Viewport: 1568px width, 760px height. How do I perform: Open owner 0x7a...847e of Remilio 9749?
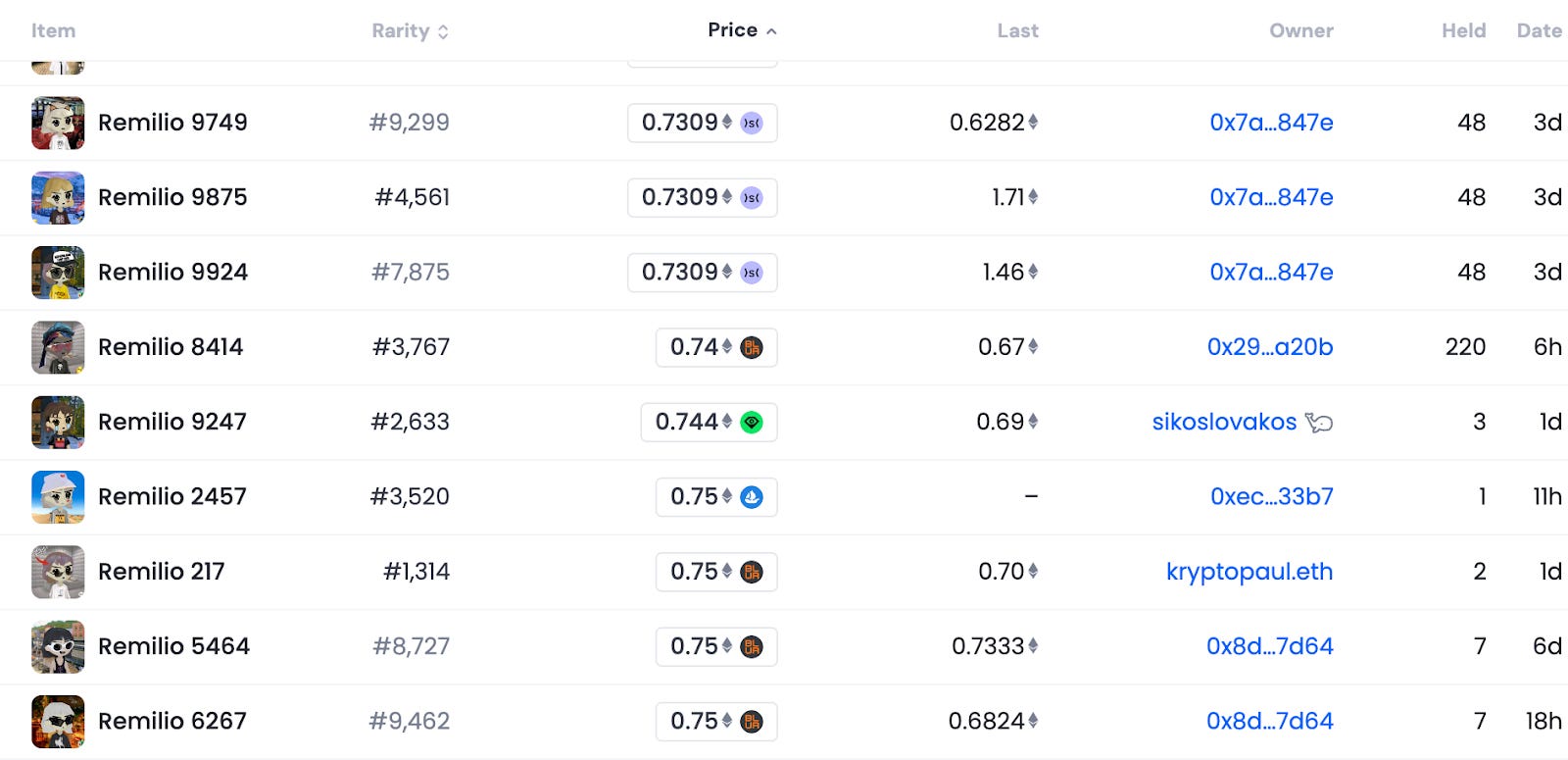click(x=1271, y=123)
